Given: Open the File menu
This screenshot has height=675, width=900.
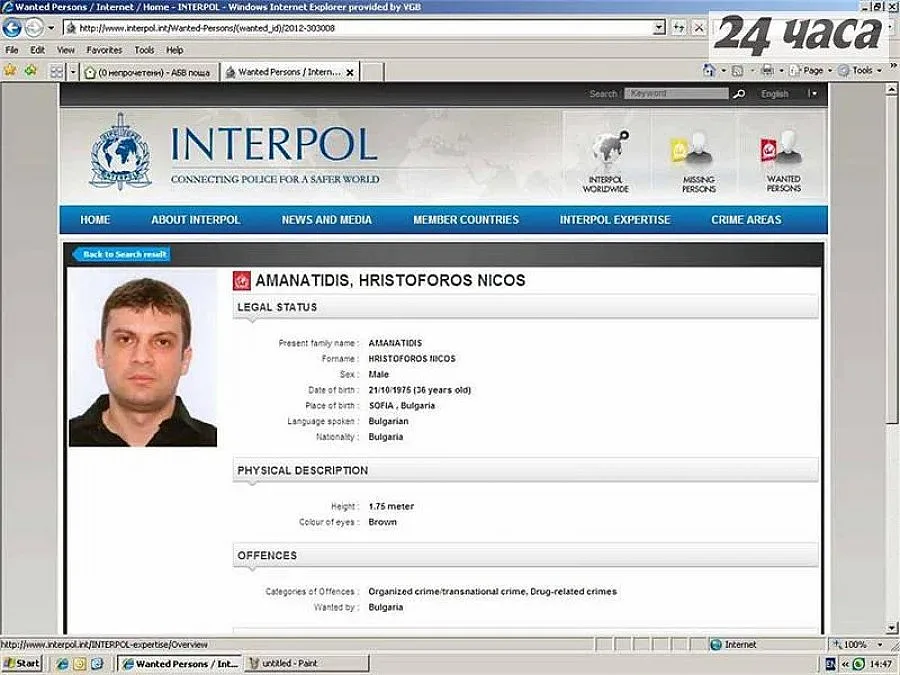Looking at the screenshot, I should [11, 49].
